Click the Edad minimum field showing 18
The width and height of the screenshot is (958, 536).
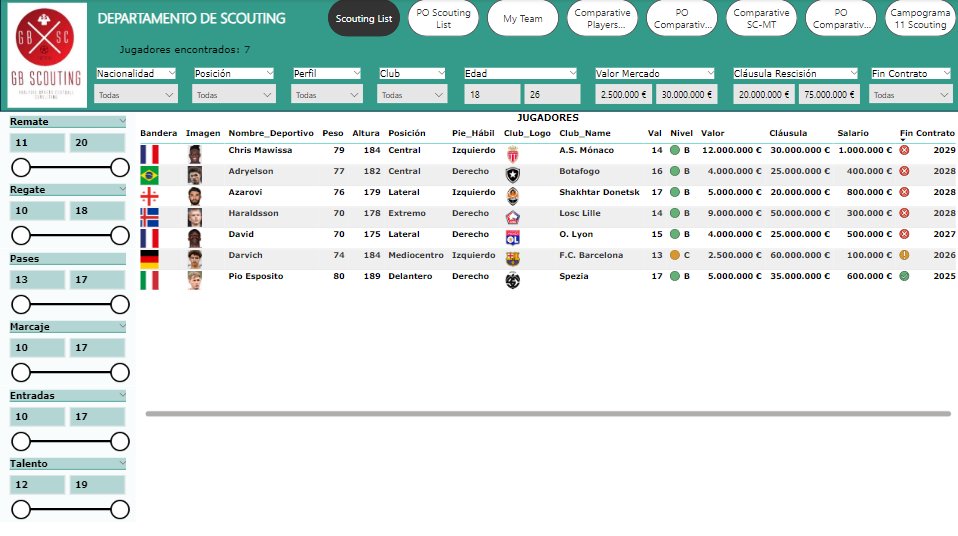(492, 95)
